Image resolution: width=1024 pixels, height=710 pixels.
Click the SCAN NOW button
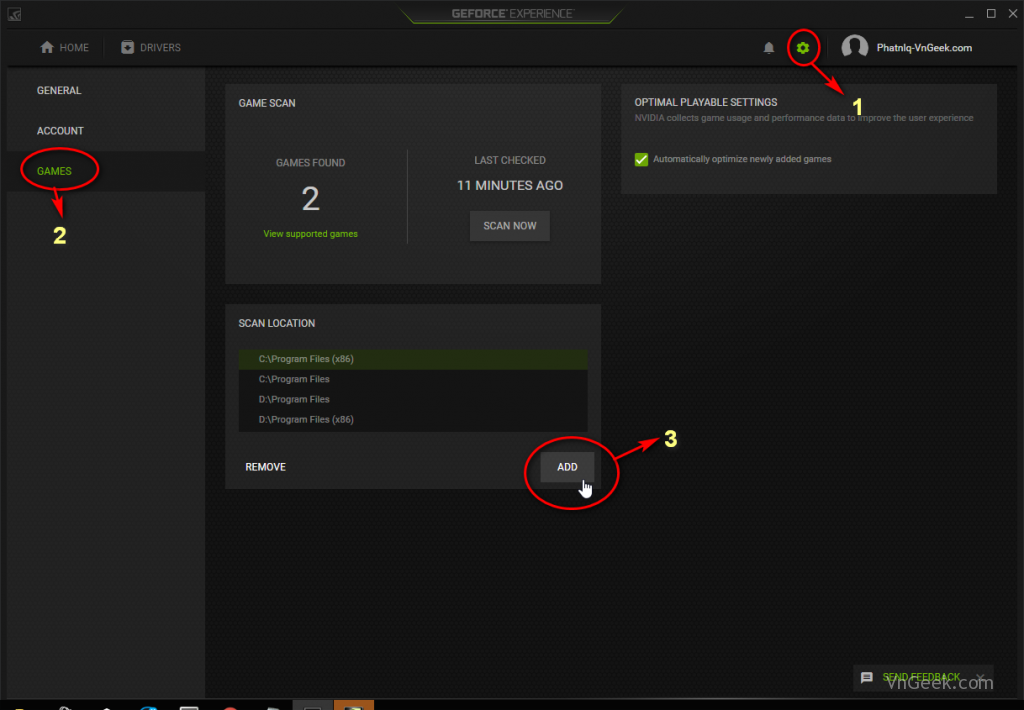pyautogui.click(x=509, y=226)
